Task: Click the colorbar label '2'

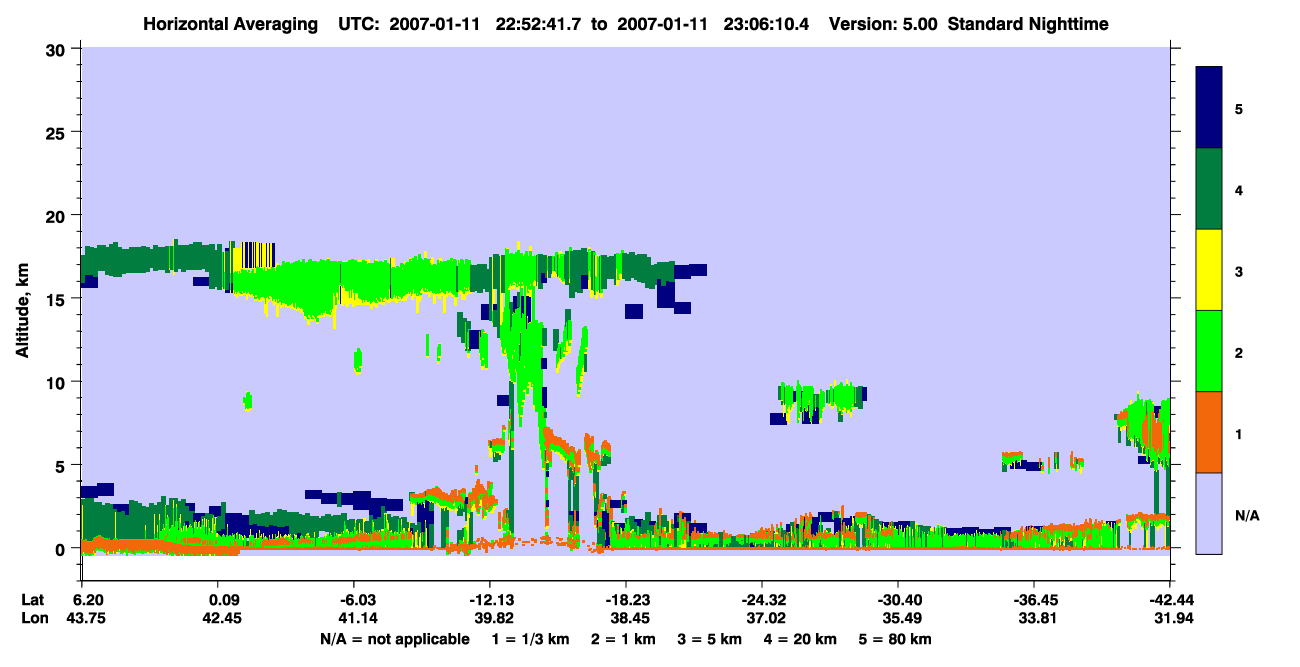Action: tap(1239, 351)
